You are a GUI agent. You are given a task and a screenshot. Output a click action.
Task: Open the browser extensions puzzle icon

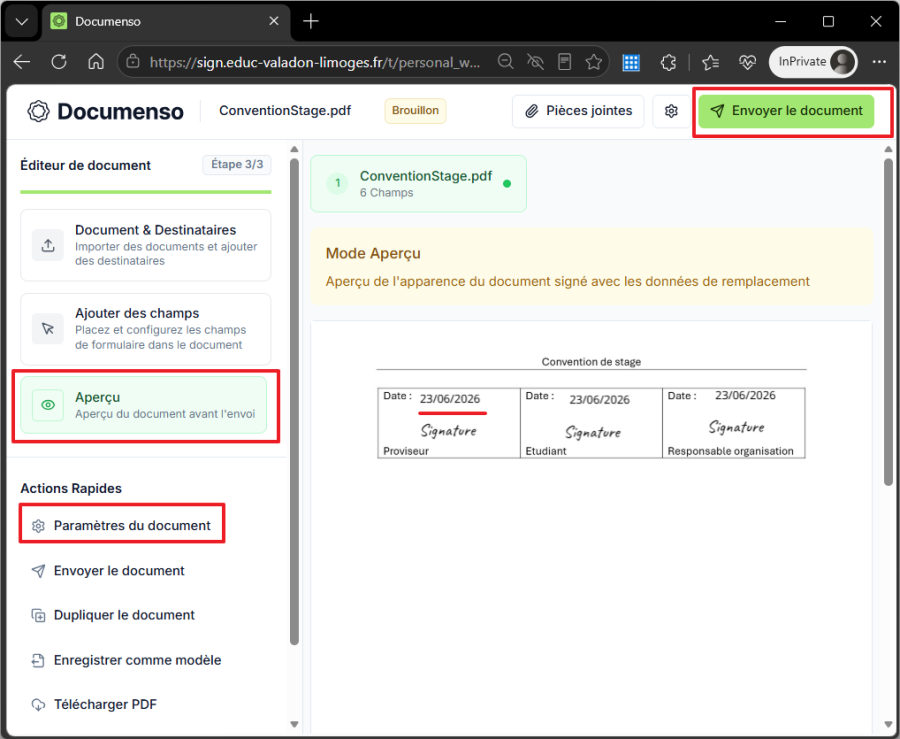[x=668, y=62]
